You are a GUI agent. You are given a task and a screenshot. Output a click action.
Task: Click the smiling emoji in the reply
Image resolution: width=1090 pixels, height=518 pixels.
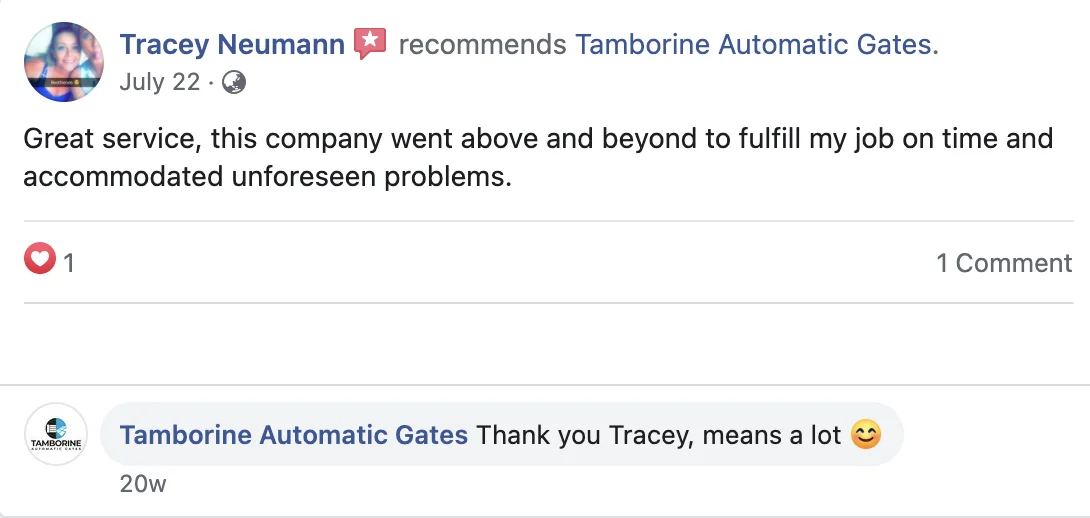point(866,435)
